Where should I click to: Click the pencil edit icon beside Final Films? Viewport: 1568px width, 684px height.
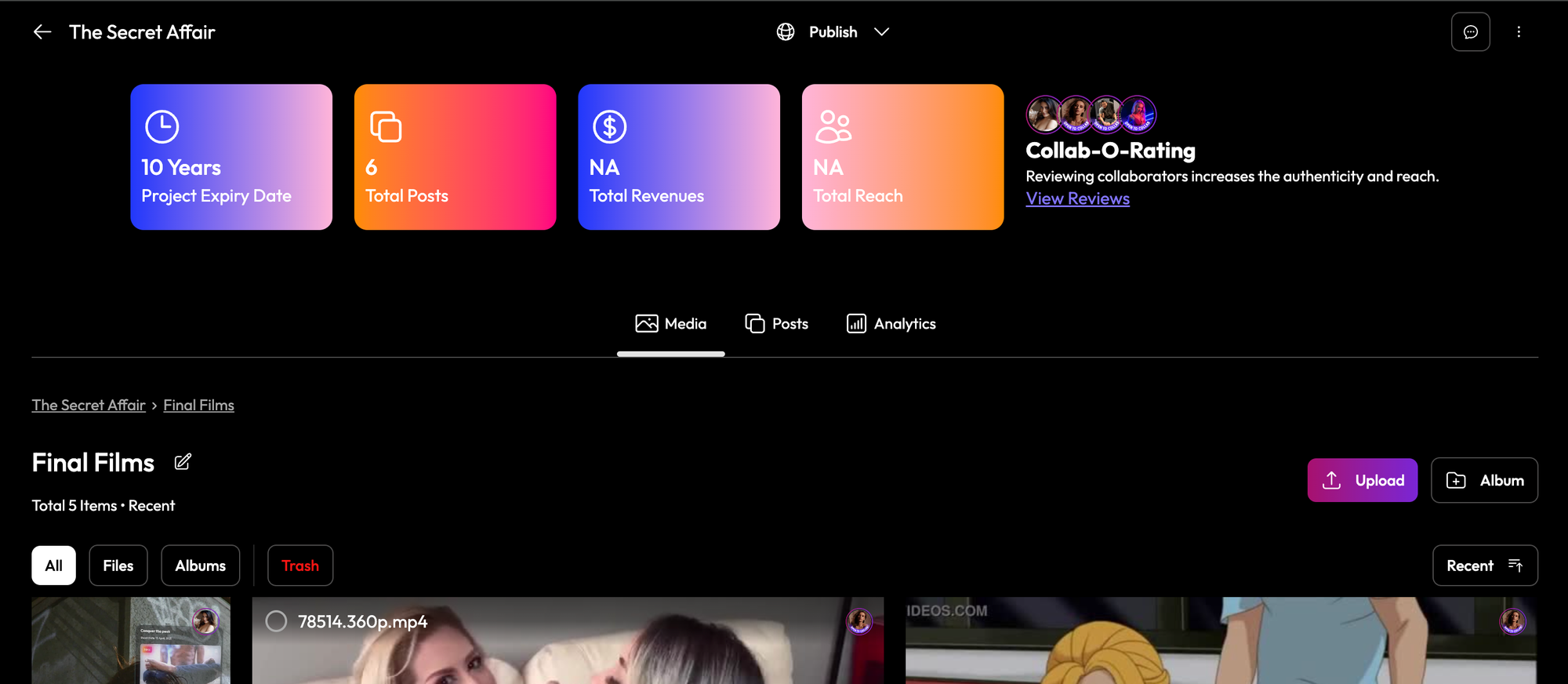[183, 462]
